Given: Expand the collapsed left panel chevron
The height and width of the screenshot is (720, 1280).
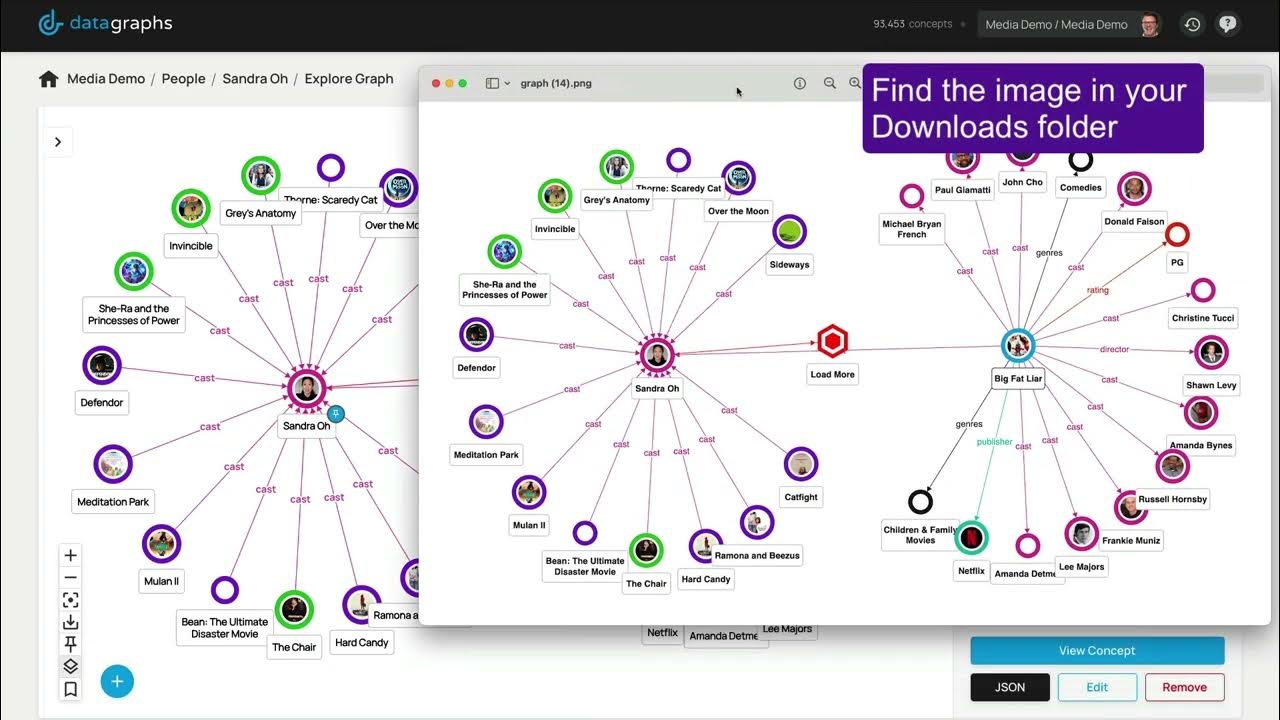Looking at the screenshot, I should point(58,142).
